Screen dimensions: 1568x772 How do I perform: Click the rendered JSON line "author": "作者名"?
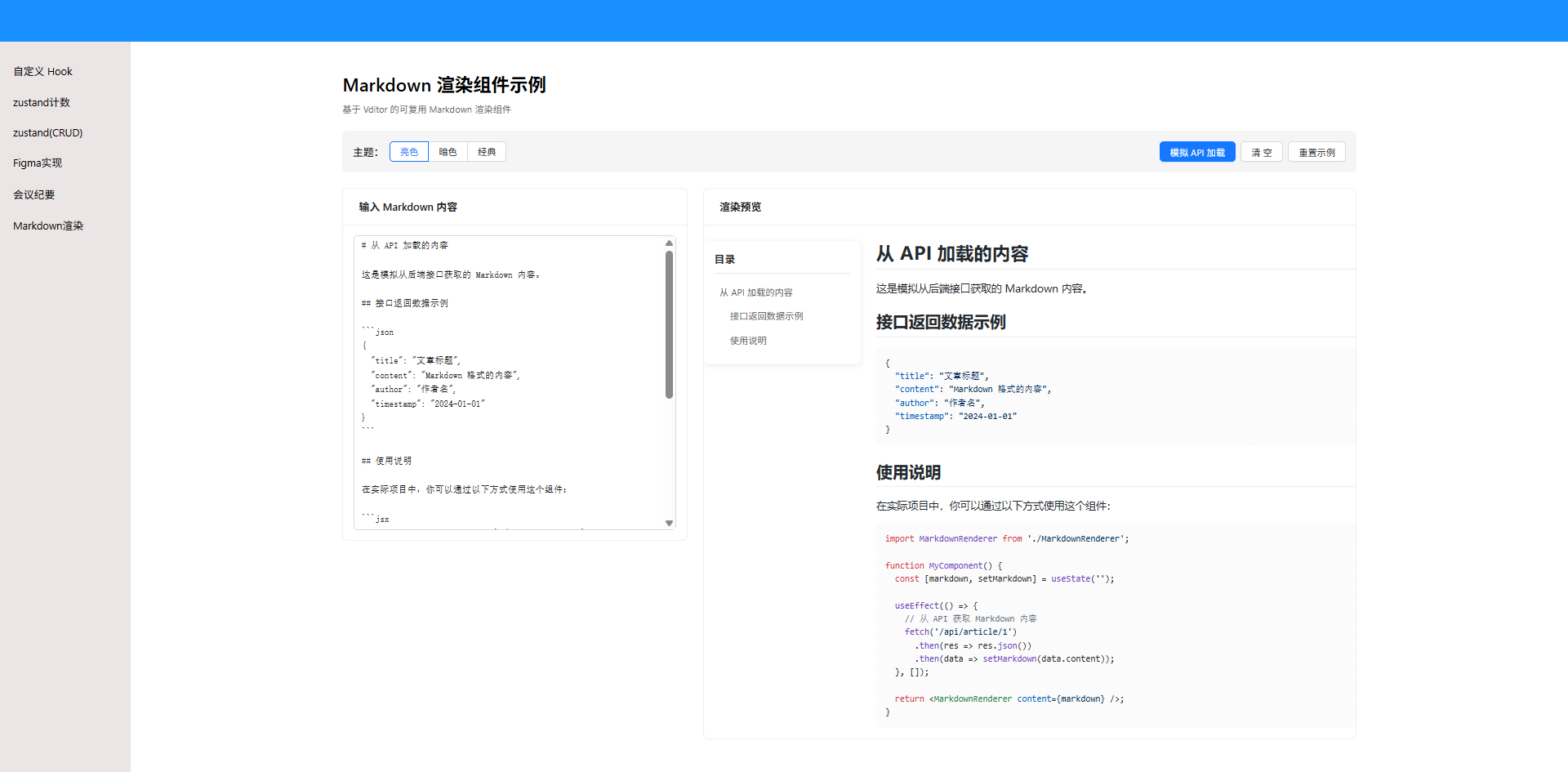(x=940, y=403)
